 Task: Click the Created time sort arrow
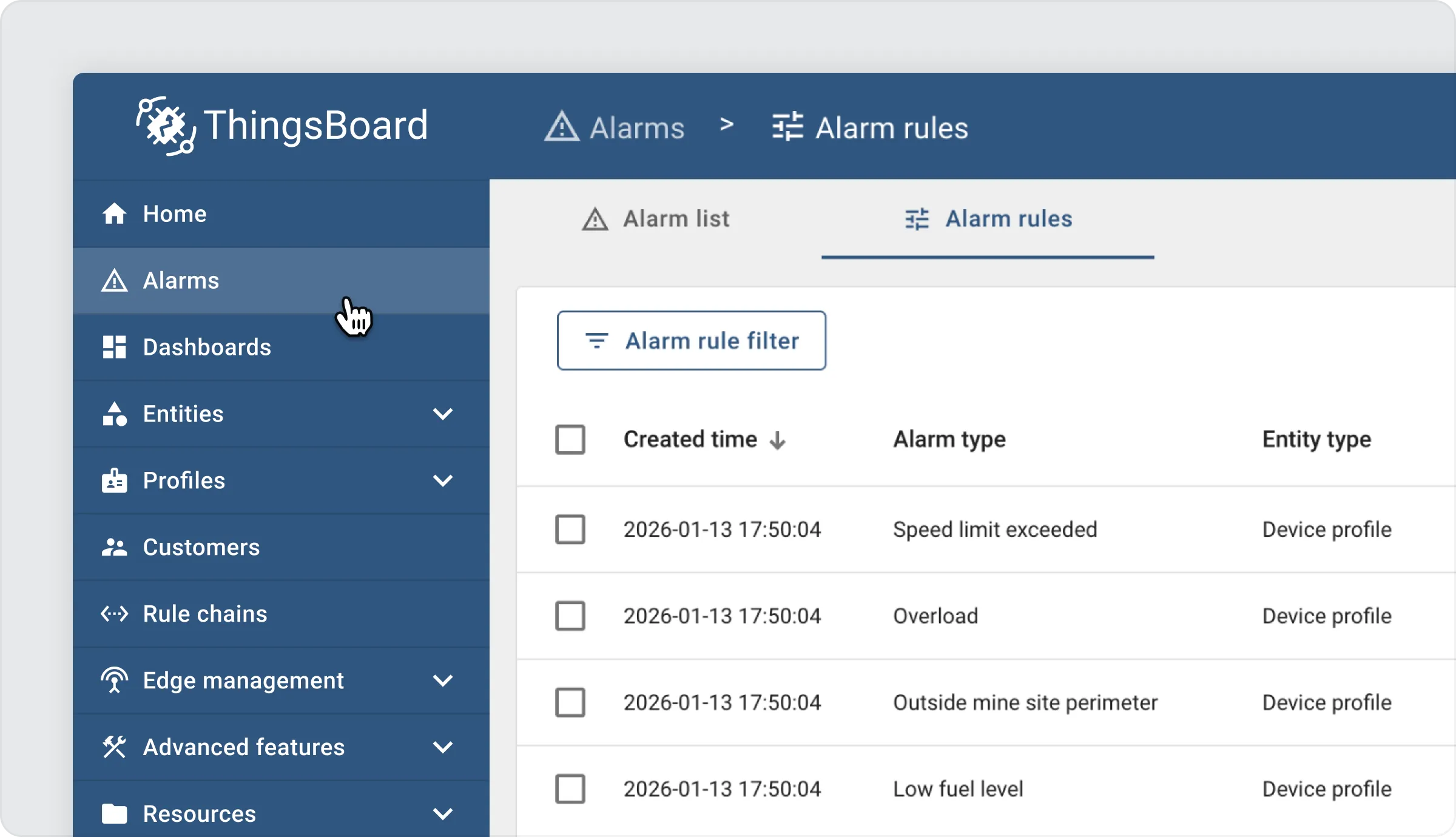pyautogui.click(x=777, y=441)
